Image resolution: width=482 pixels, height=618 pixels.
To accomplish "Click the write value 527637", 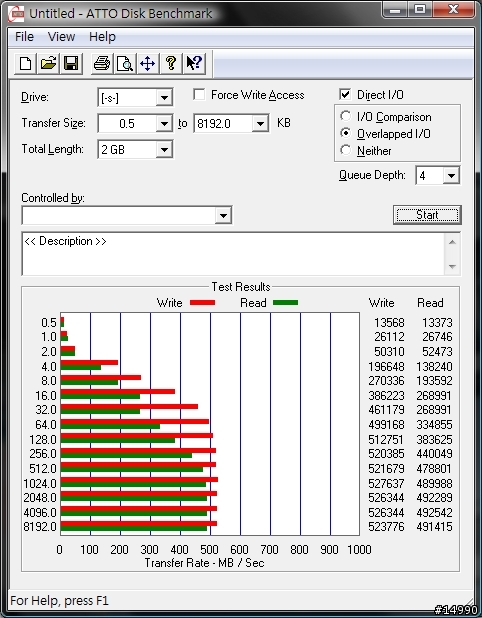I will (386, 483).
